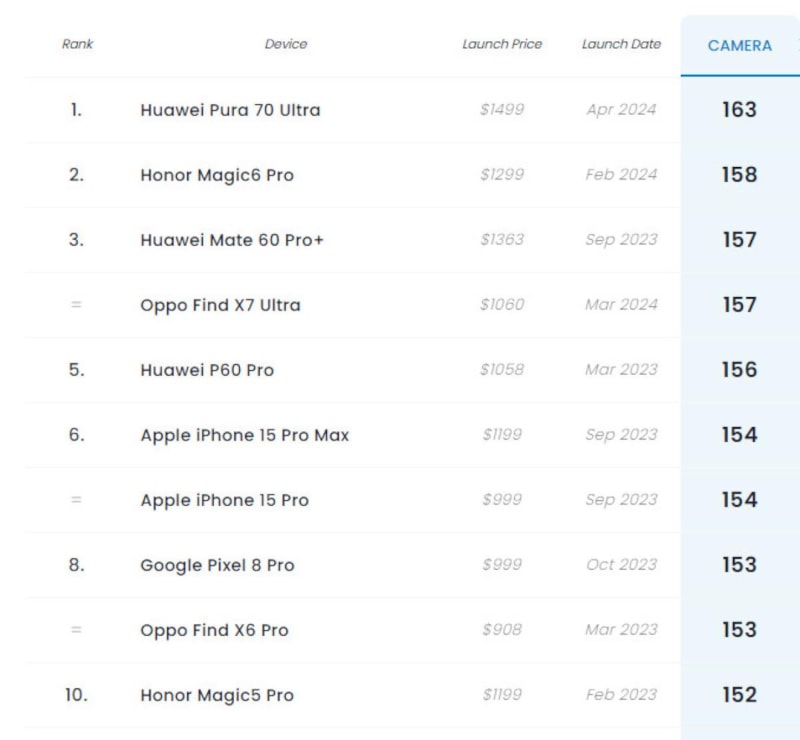Screen dimensions: 800x740
Task: Click the Launch Date column header
Action: click(x=621, y=44)
